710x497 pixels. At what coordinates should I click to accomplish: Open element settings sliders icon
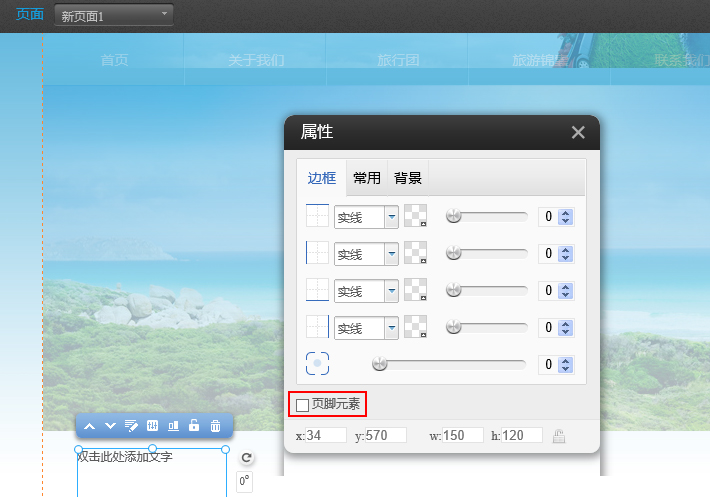click(152, 426)
